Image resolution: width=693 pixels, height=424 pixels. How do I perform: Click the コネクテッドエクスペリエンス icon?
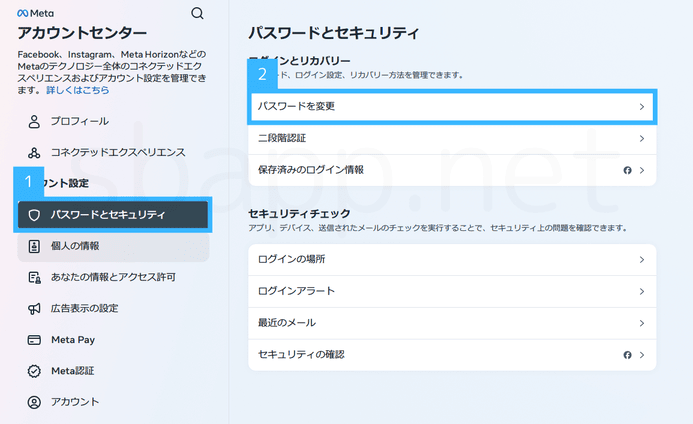tap(34, 153)
